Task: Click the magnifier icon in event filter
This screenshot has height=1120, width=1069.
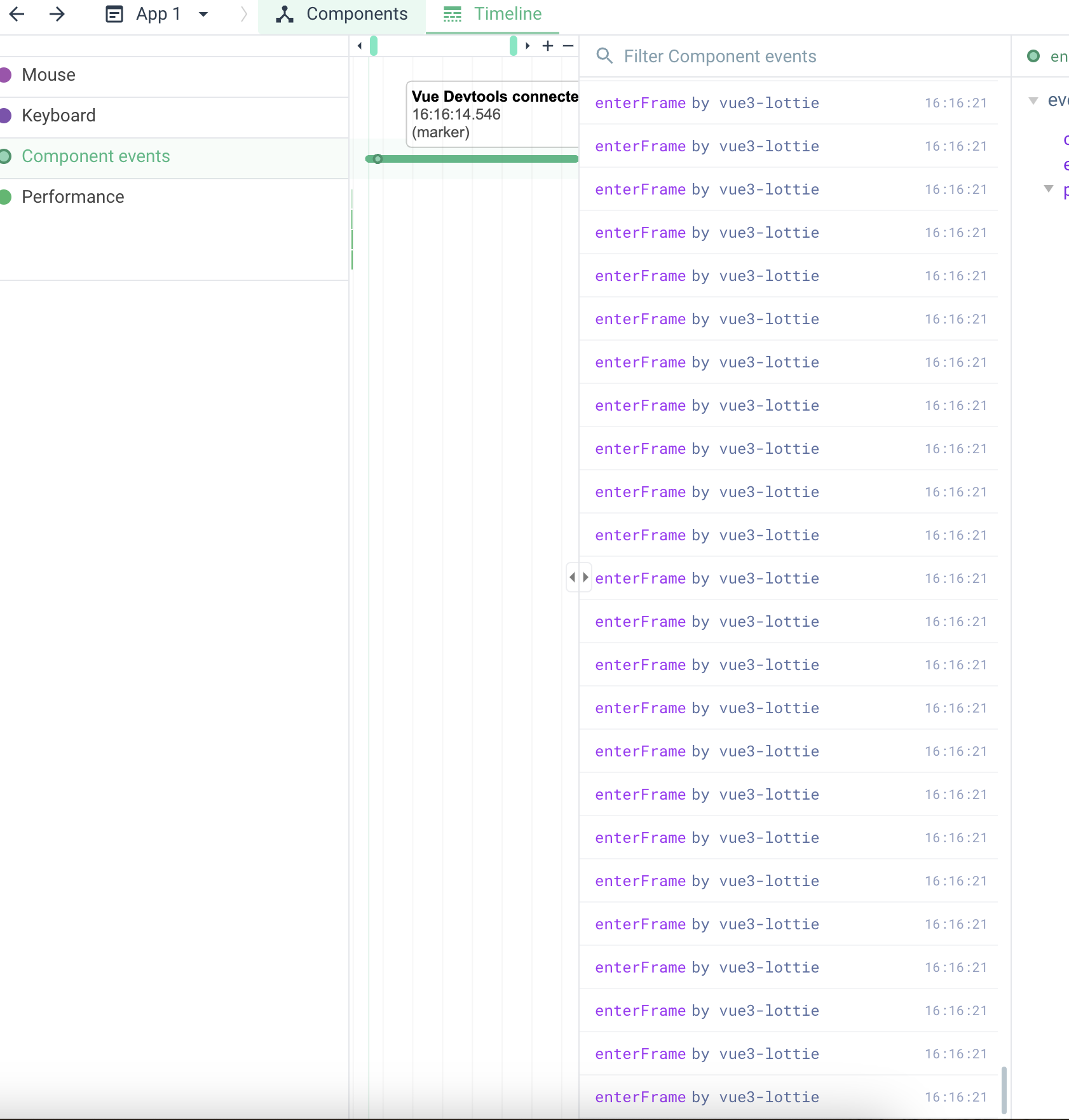Action: (604, 56)
